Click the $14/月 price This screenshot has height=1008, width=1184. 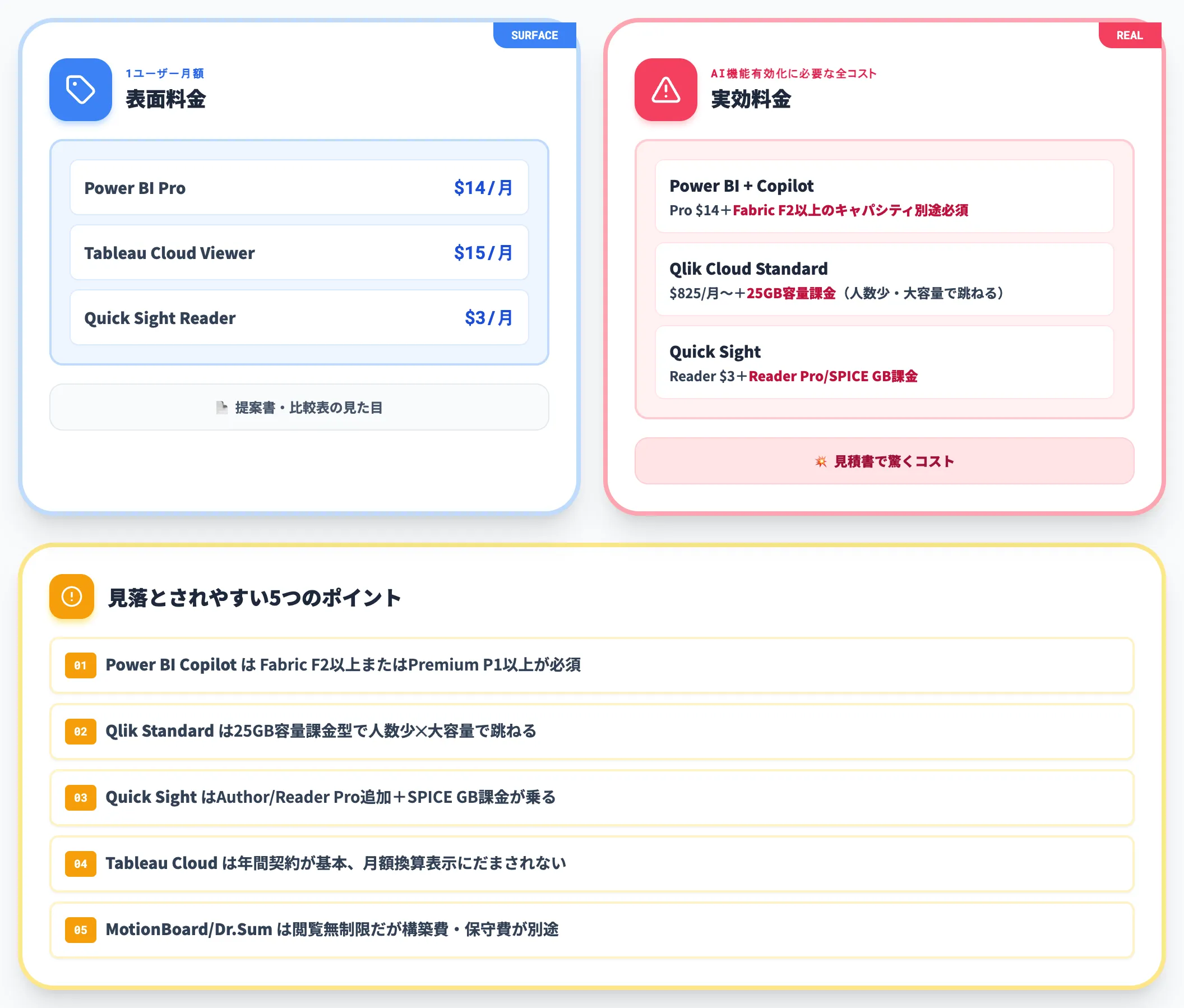pyautogui.click(x=483, y=187)
